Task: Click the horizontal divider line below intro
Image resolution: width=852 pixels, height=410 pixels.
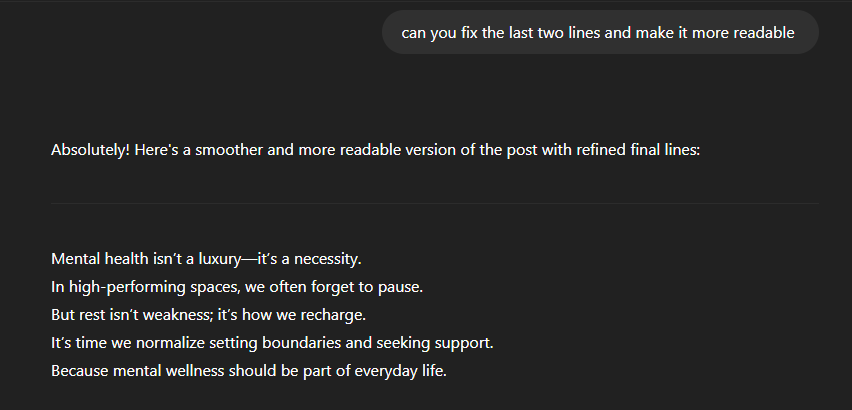Action: 435,203
